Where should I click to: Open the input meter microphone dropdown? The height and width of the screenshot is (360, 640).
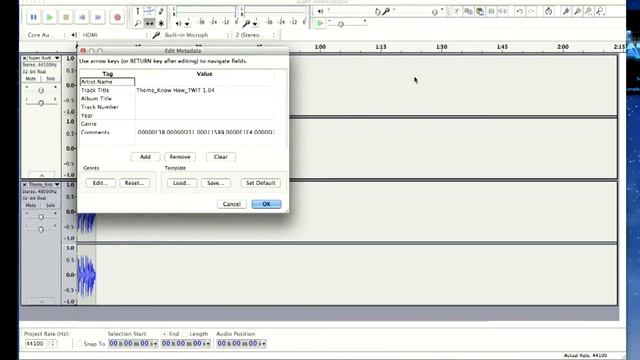click(x=255, y=24)
